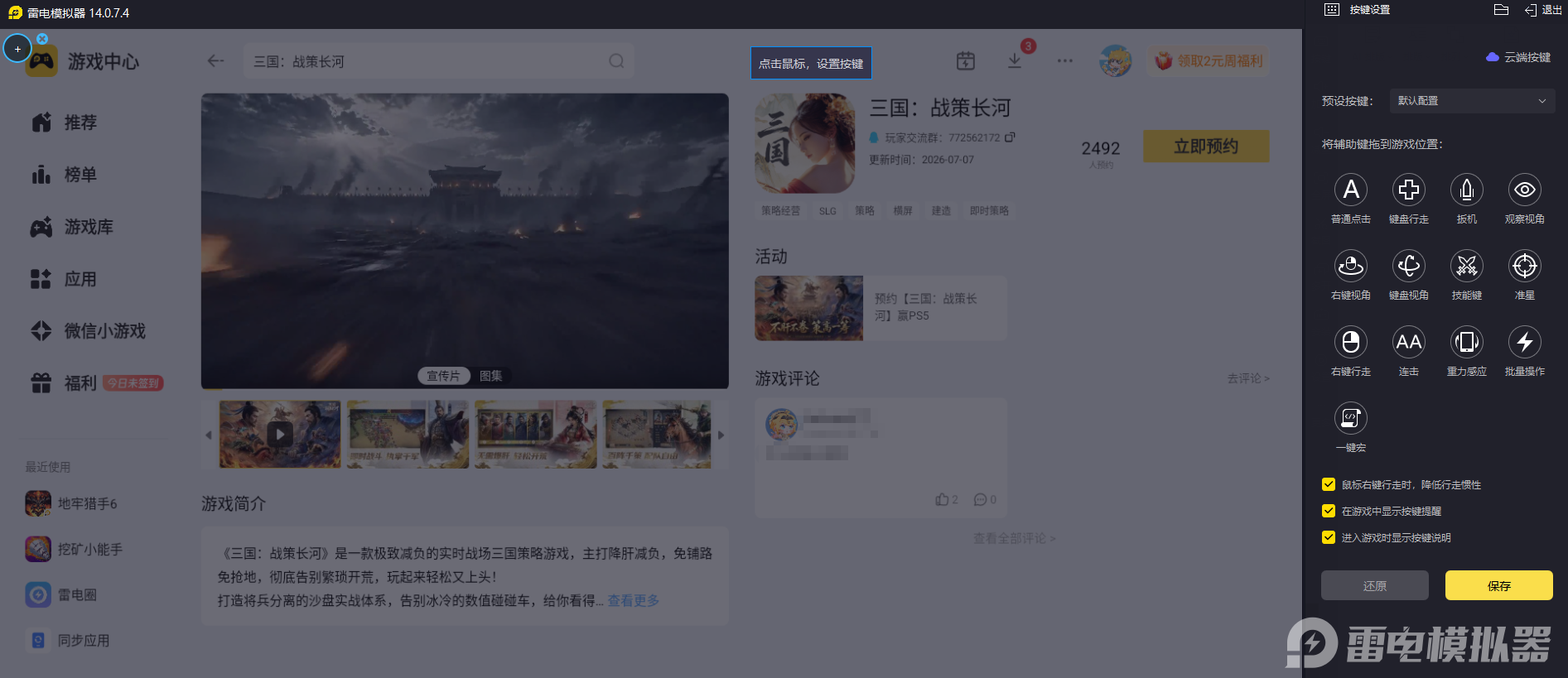Choose the 观察视角 eye view icon
1568x678 pixels.
click(x=1525, y=190)
